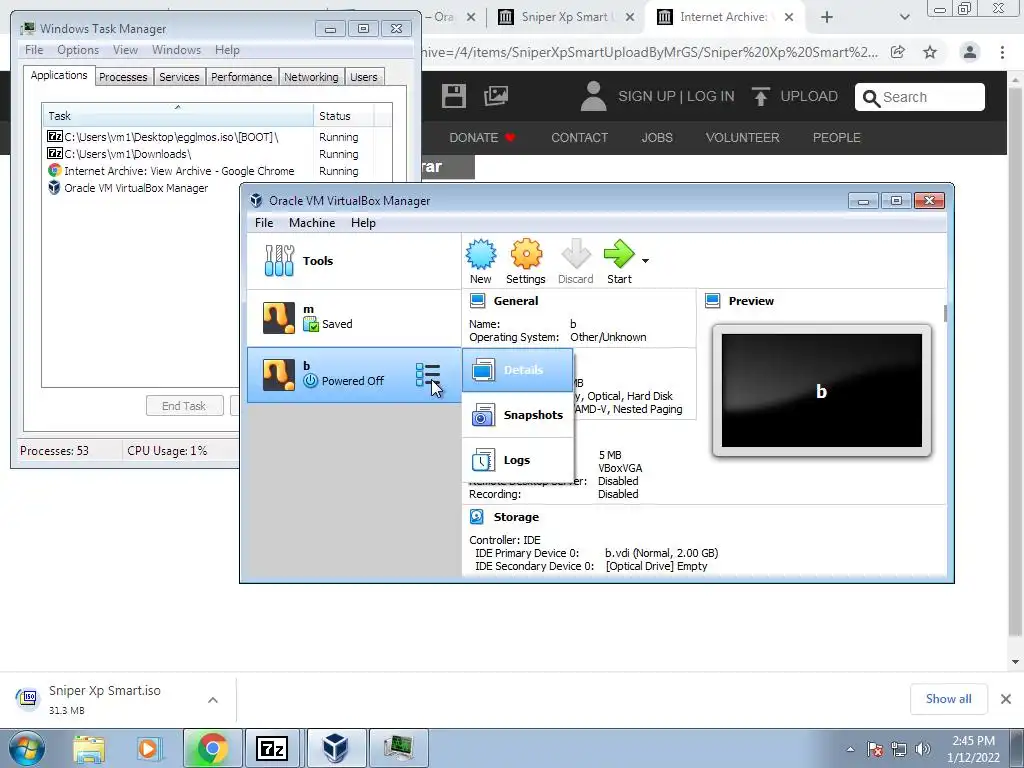Switch to Networking tab in Task Manager
1024x768 pixels.
click(x=311, y=77)
